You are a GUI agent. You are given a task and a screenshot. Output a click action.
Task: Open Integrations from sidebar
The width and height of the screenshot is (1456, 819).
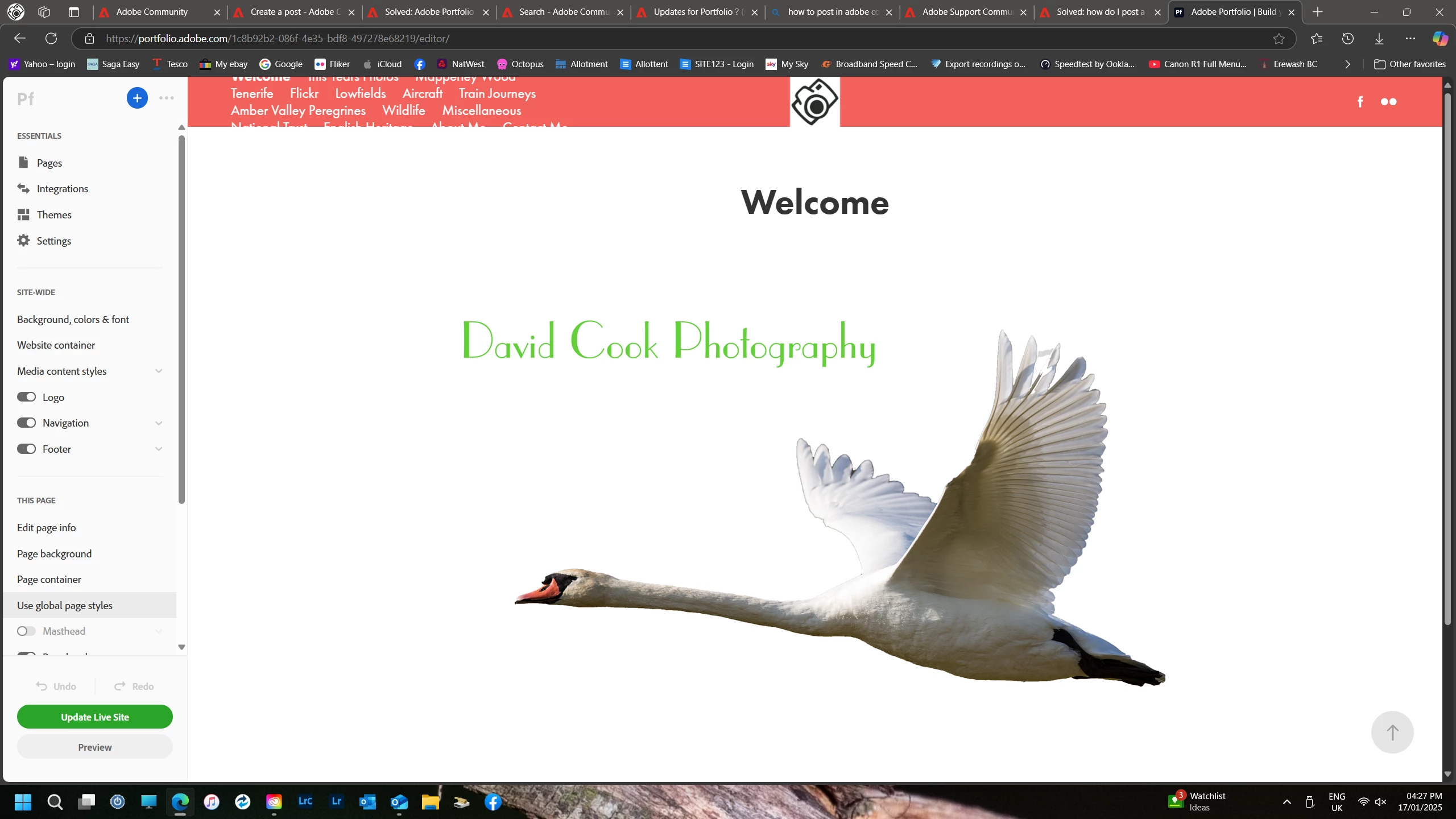[62, 188]
